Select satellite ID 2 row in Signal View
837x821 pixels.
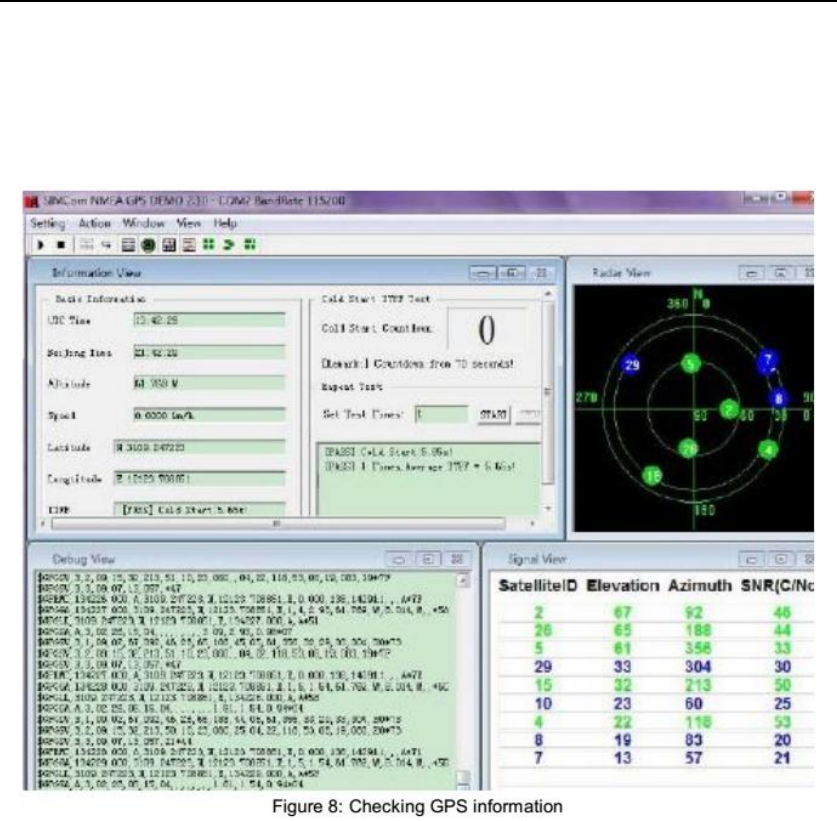click(656, 613)
